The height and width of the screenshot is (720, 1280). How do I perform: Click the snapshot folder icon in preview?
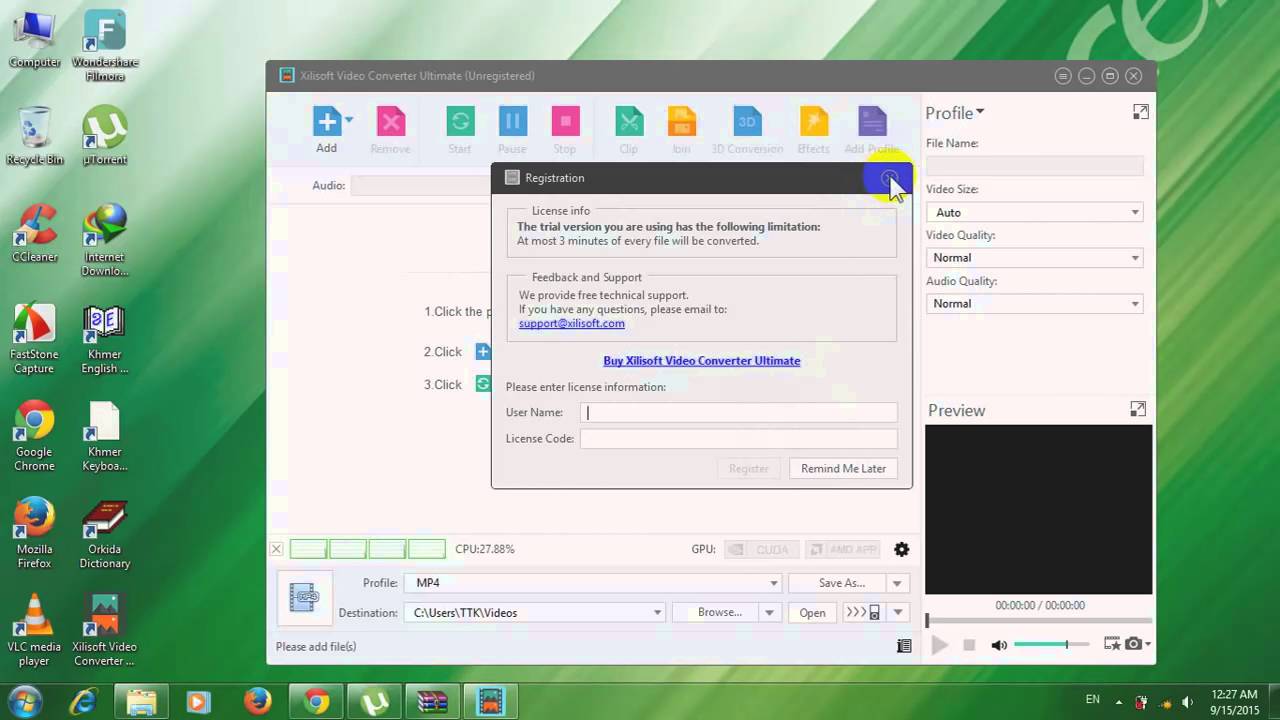[1111, 645]
